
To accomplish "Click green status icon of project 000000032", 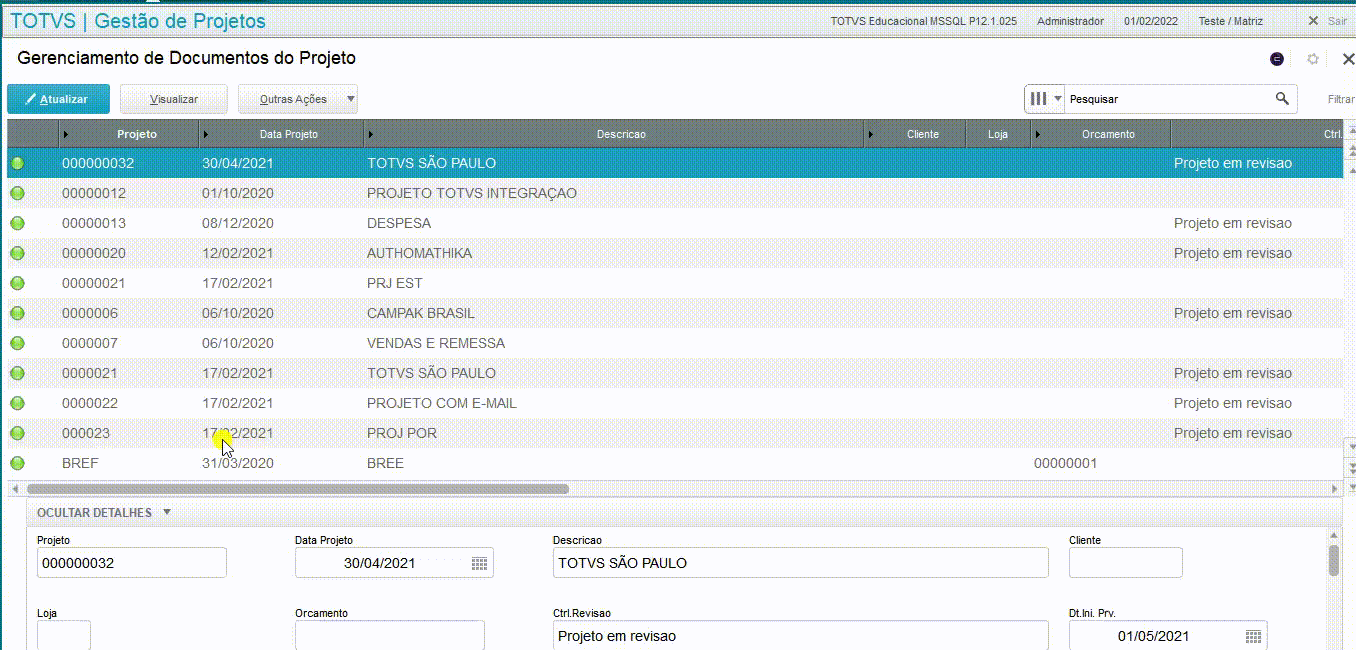I will [17, 163].
